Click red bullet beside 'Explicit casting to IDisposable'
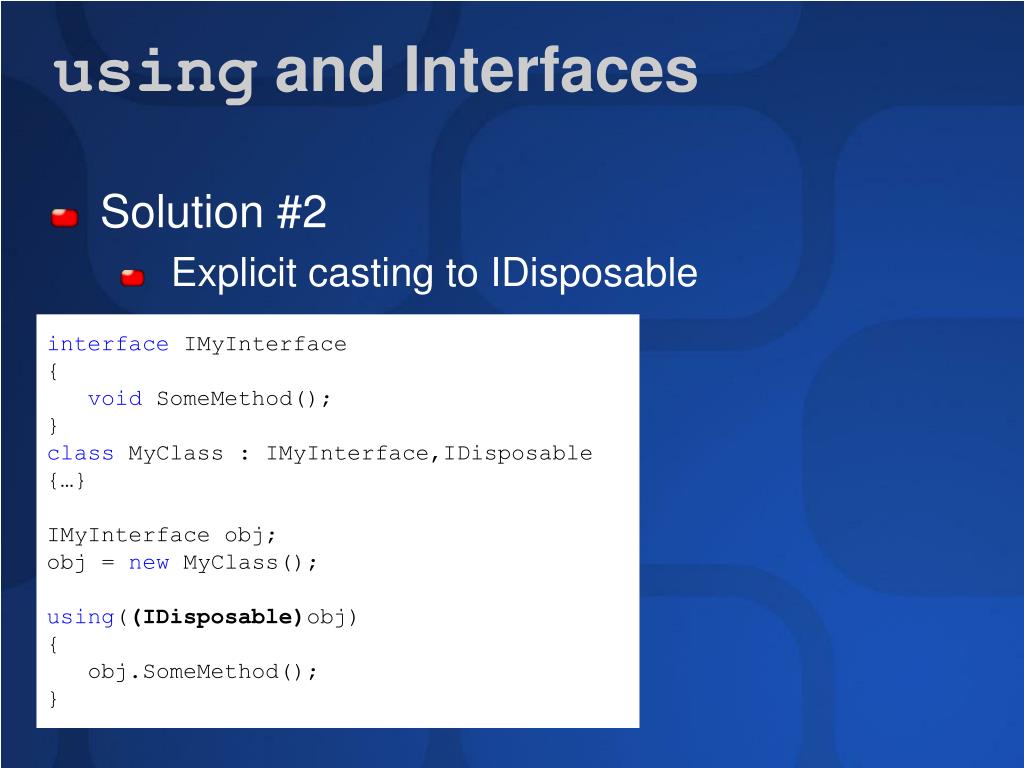 point(133,278)
